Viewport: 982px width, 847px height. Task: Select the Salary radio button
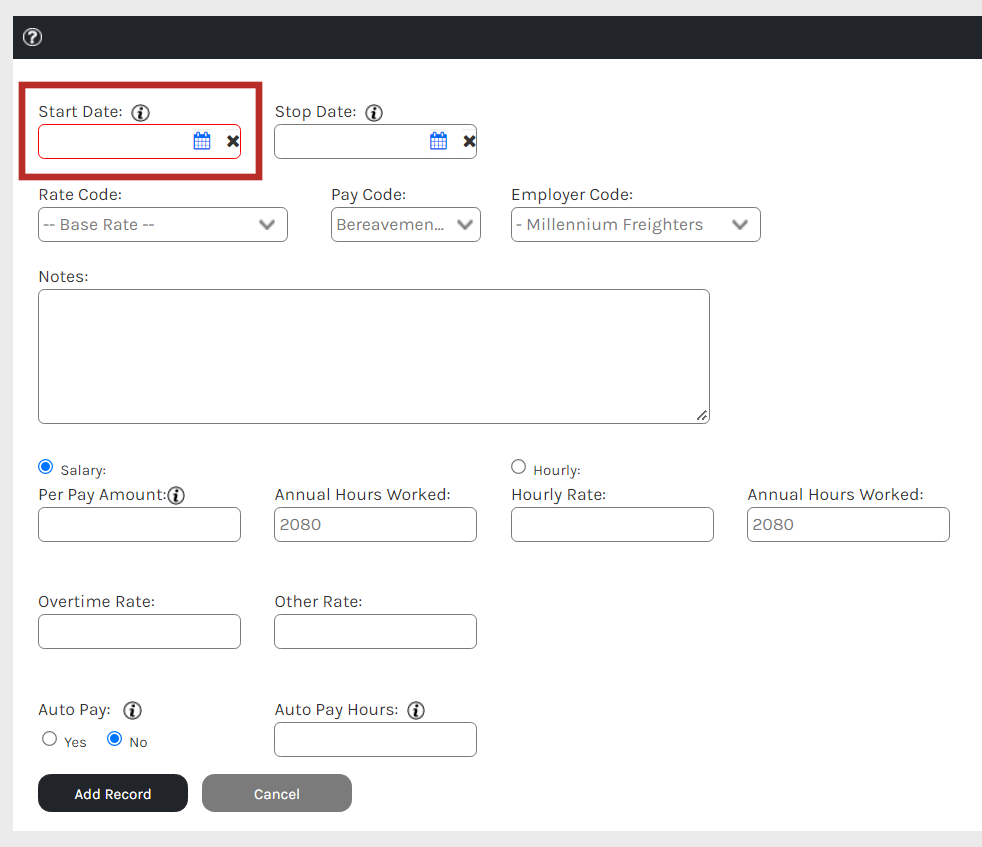tap(46, 467)
